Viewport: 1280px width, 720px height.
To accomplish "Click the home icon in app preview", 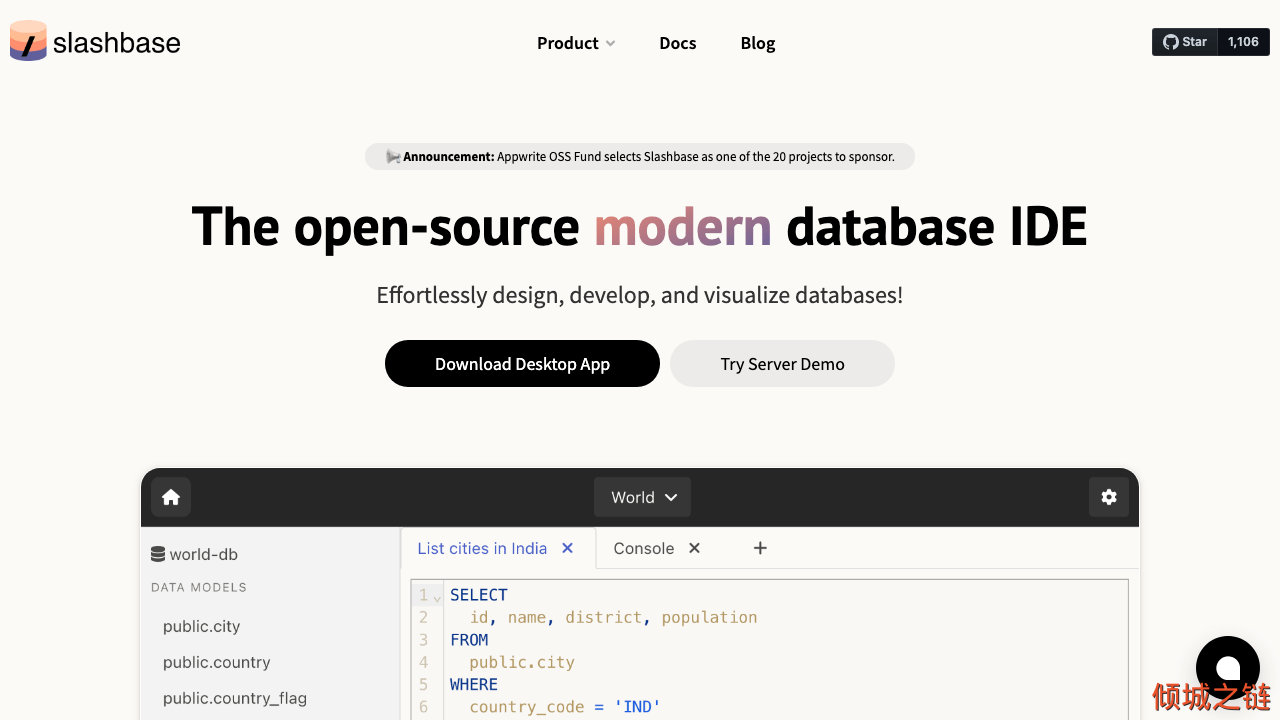I will pyautogui.click(x=171, y=497).
